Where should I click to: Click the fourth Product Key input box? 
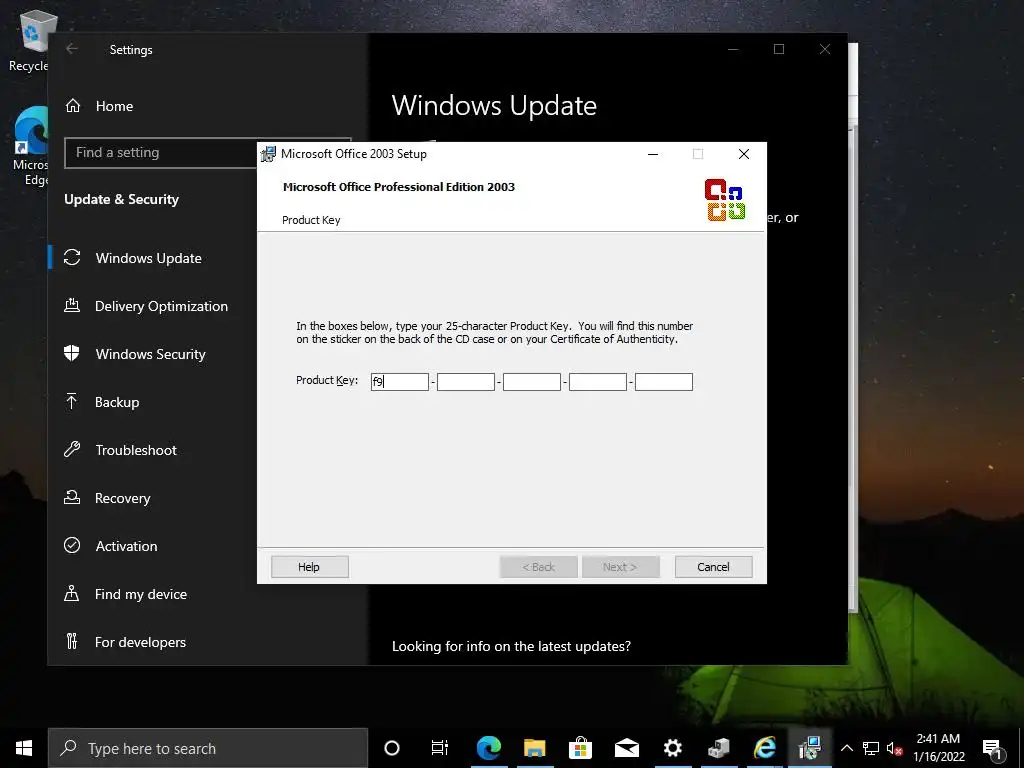click(598, 382)
